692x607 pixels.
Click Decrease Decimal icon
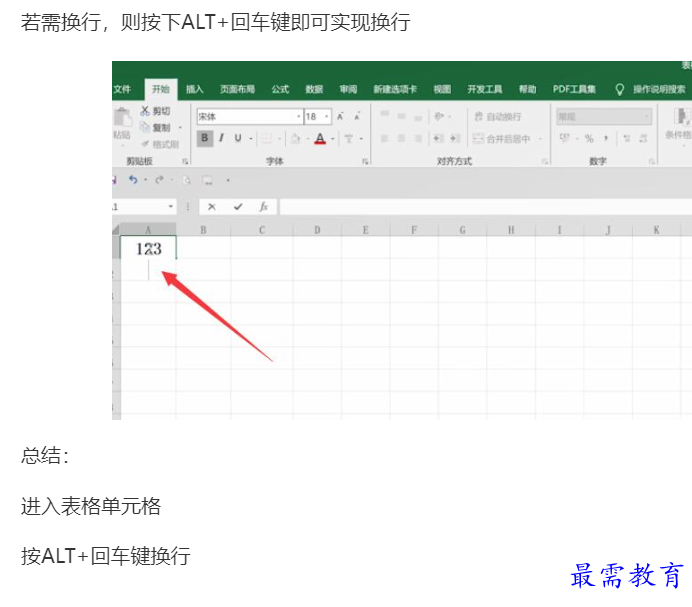[643, 139]
